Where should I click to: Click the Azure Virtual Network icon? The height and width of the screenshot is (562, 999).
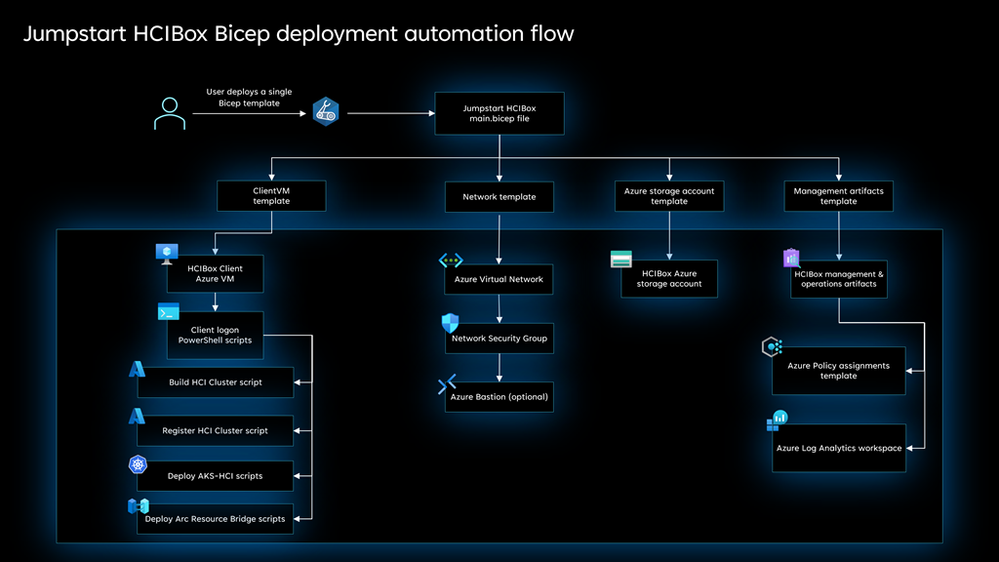coord(450,260)
